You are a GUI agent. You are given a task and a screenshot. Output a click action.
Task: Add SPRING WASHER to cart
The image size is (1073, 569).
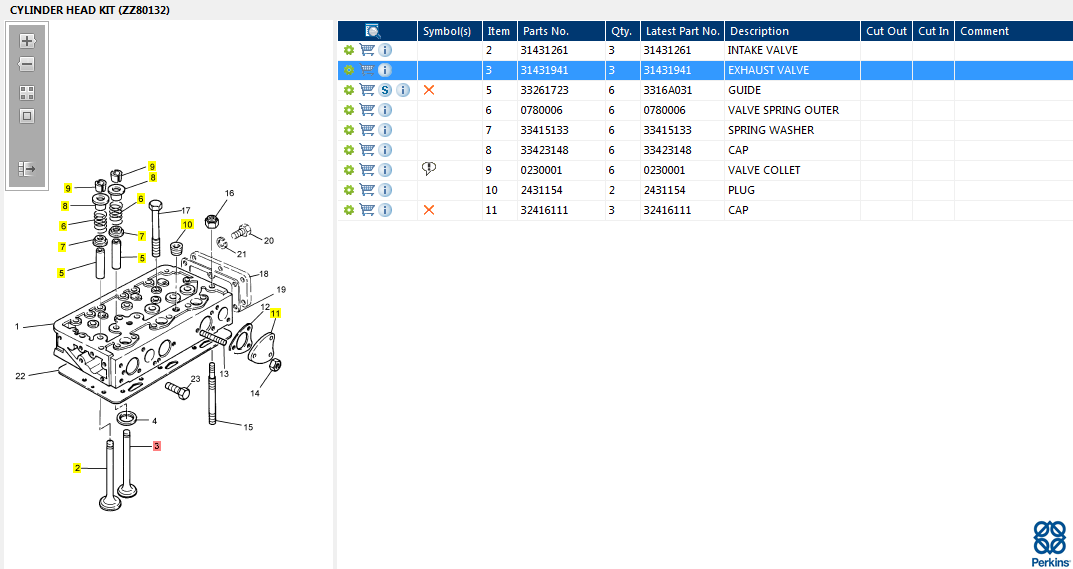pos(367,129)
